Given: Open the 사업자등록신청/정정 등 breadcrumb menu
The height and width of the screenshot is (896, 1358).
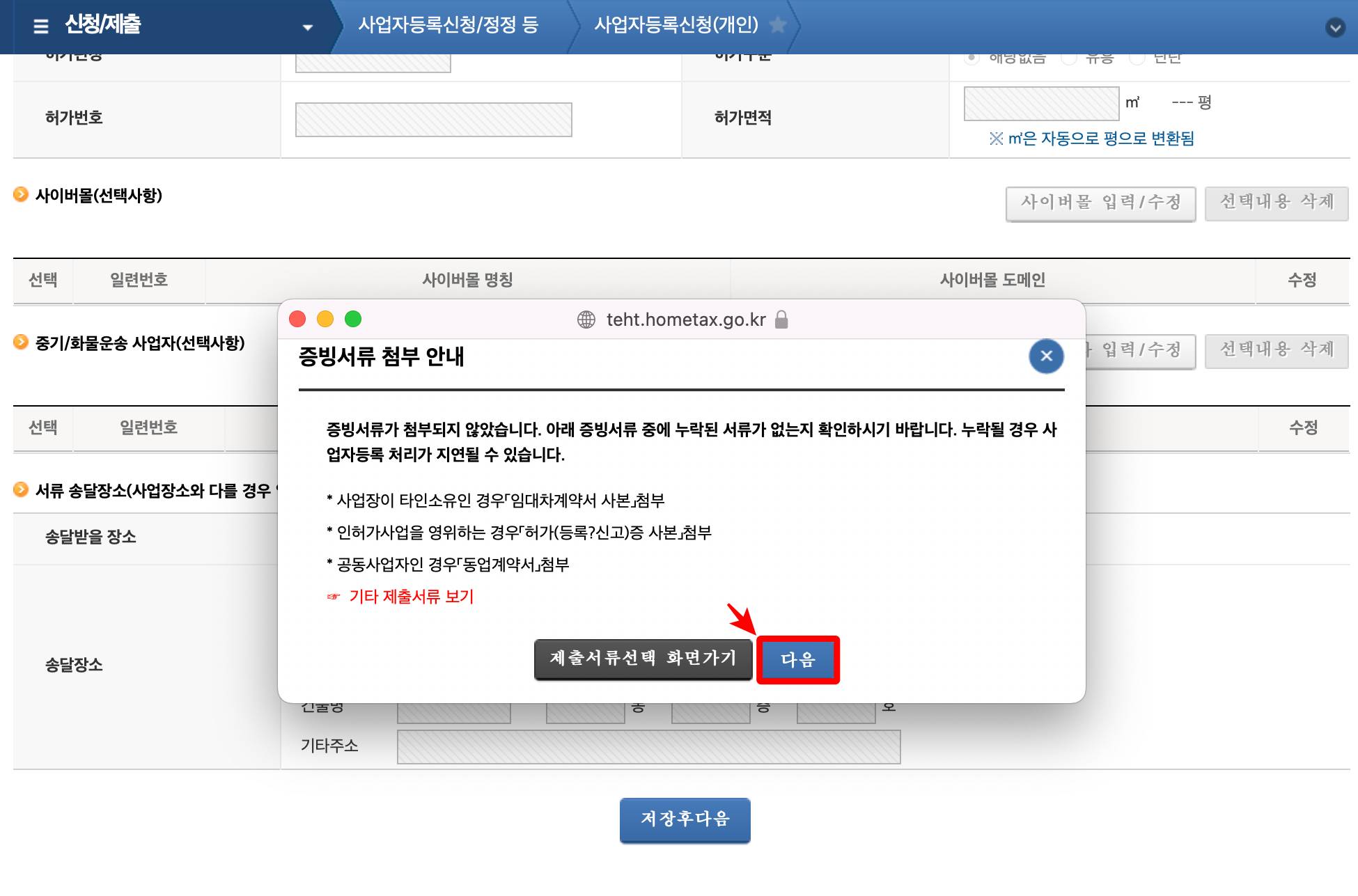Looking at the screenshot, I should click(x=451, y=26).
